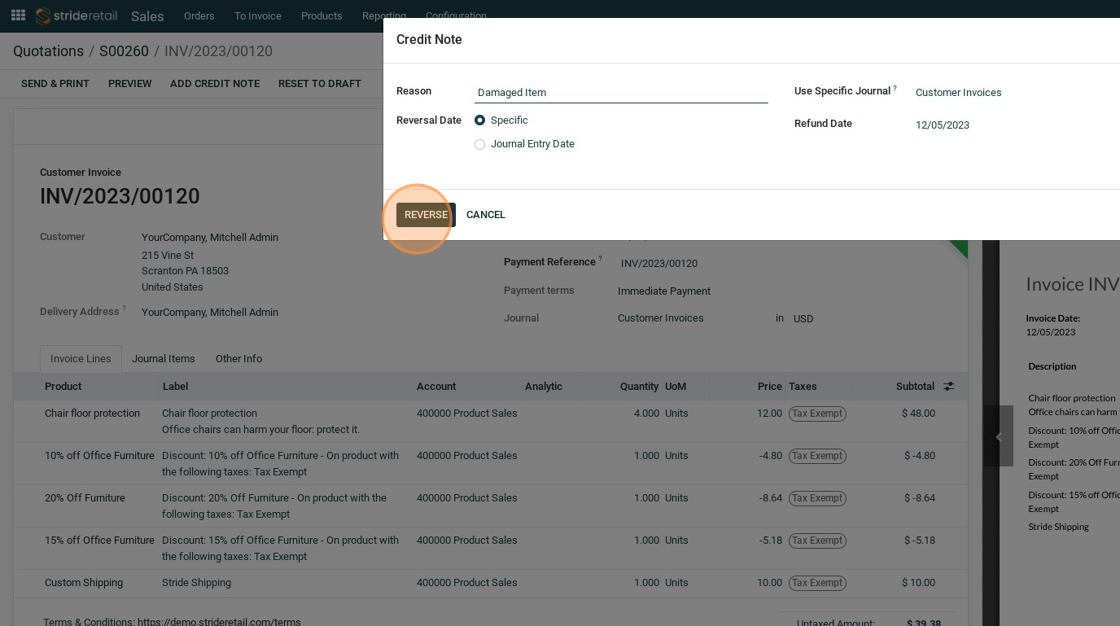Click the Quantity column header
The width and height of the screenshot is (1120, 626).
[x=639, y=386]
